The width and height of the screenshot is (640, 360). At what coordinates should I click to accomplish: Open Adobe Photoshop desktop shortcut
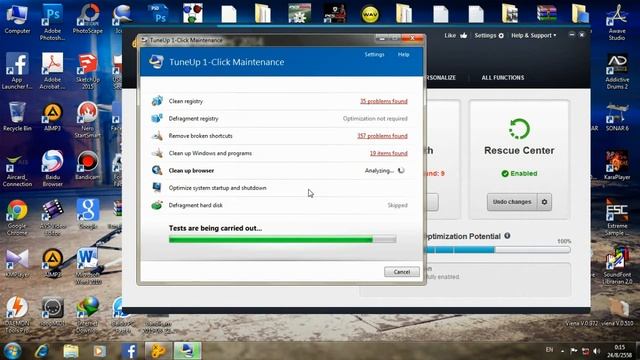[x=52, y=22]
